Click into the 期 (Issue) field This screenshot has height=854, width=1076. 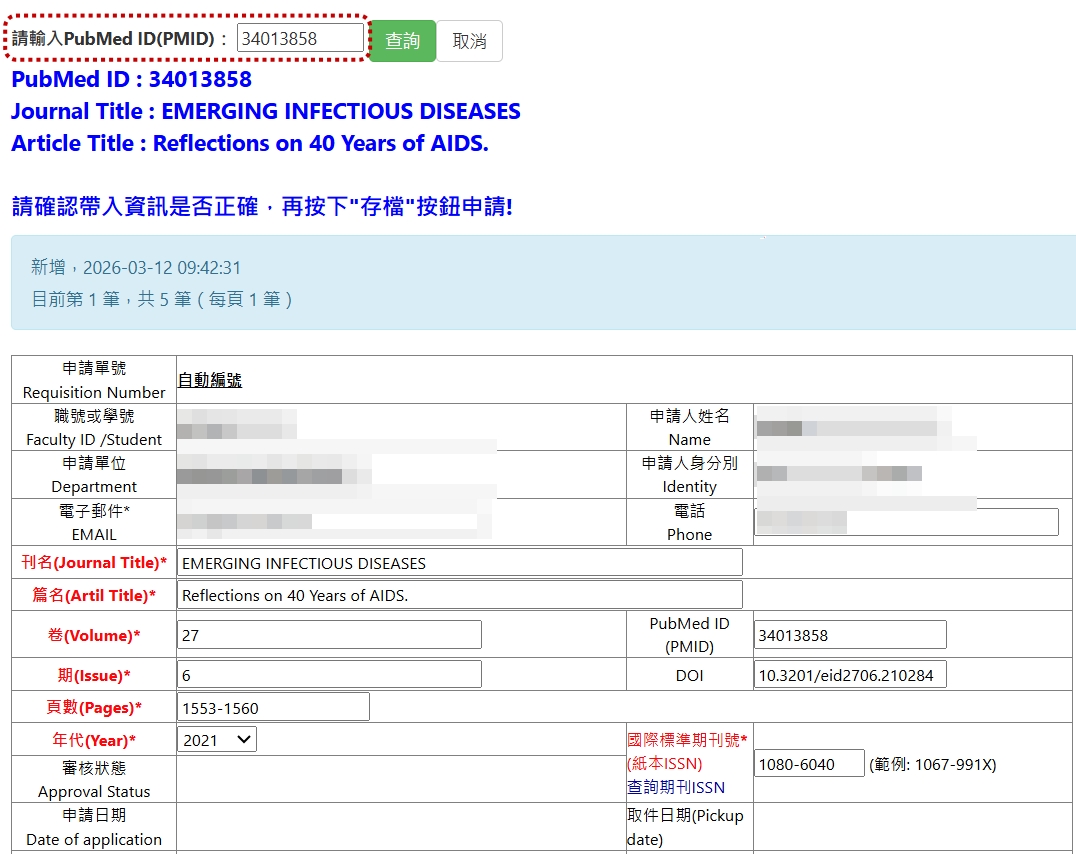tap(329, 675)
